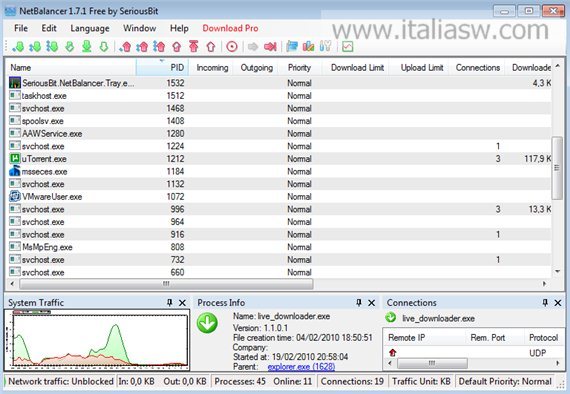
Task: Select the taskhost.exe process row
Action: [279, 96]
